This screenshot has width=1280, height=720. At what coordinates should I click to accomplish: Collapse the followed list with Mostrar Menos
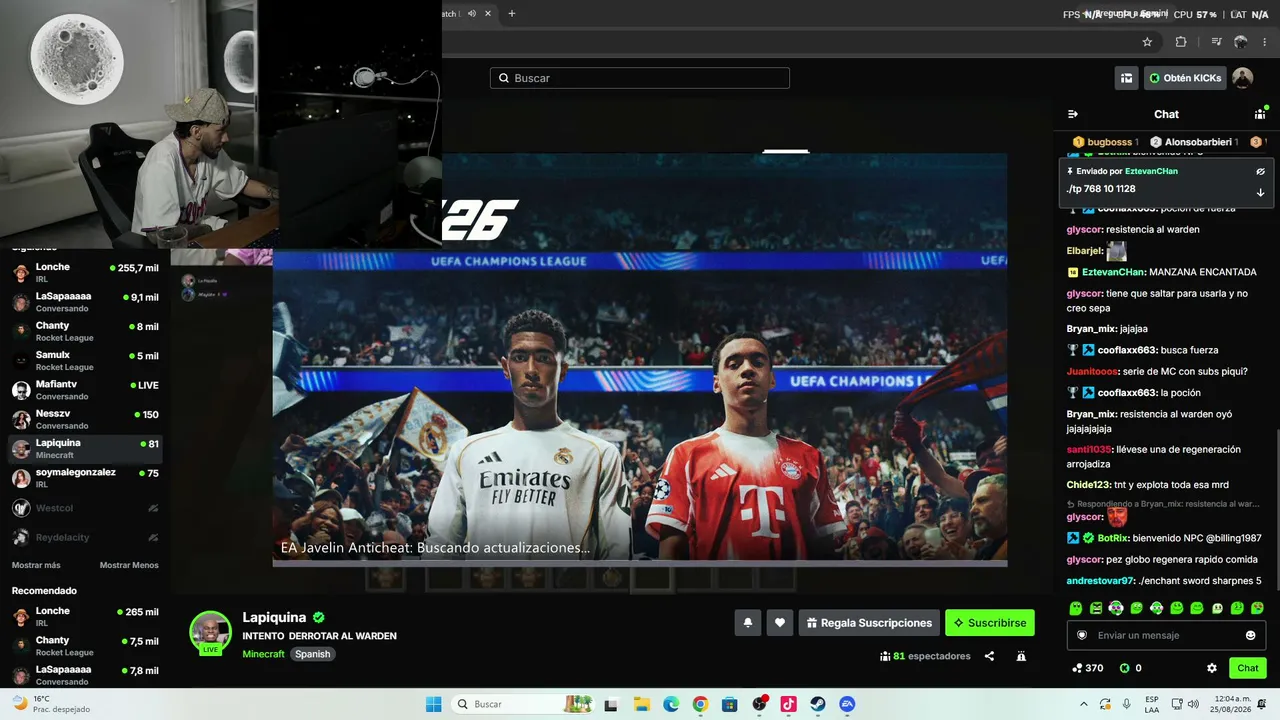pos(129,565)
